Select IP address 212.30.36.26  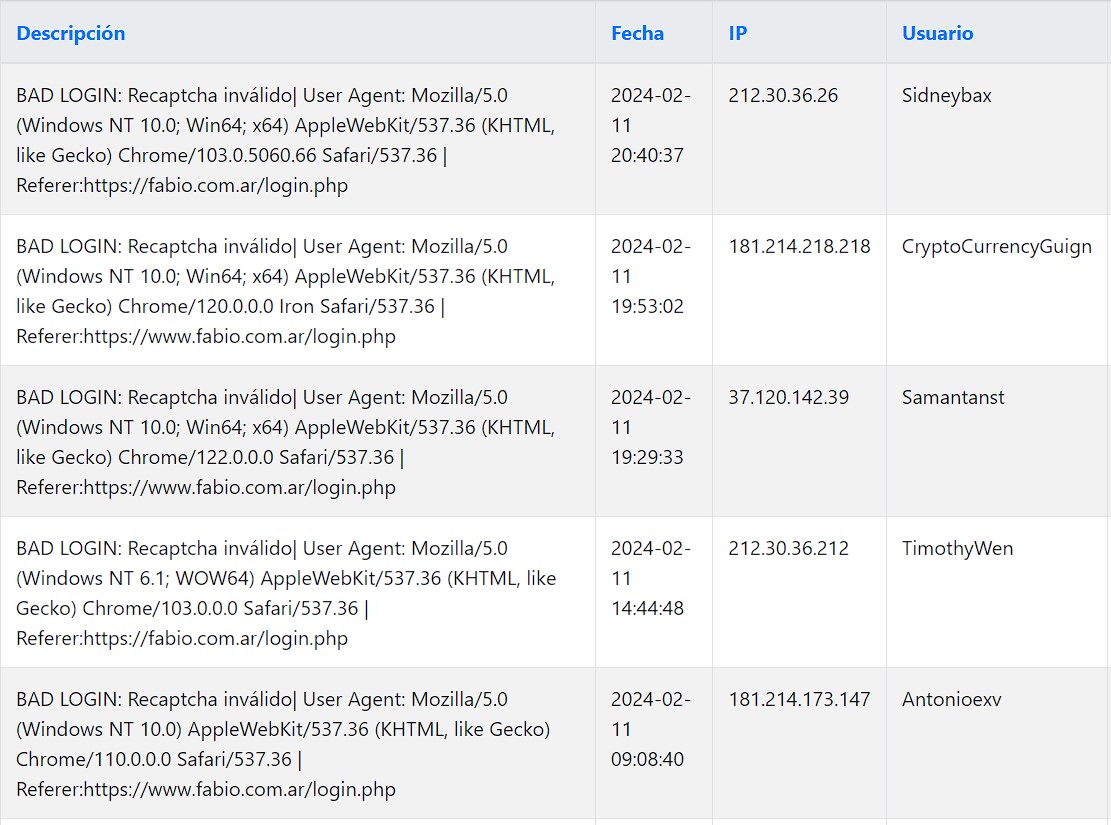783,96
